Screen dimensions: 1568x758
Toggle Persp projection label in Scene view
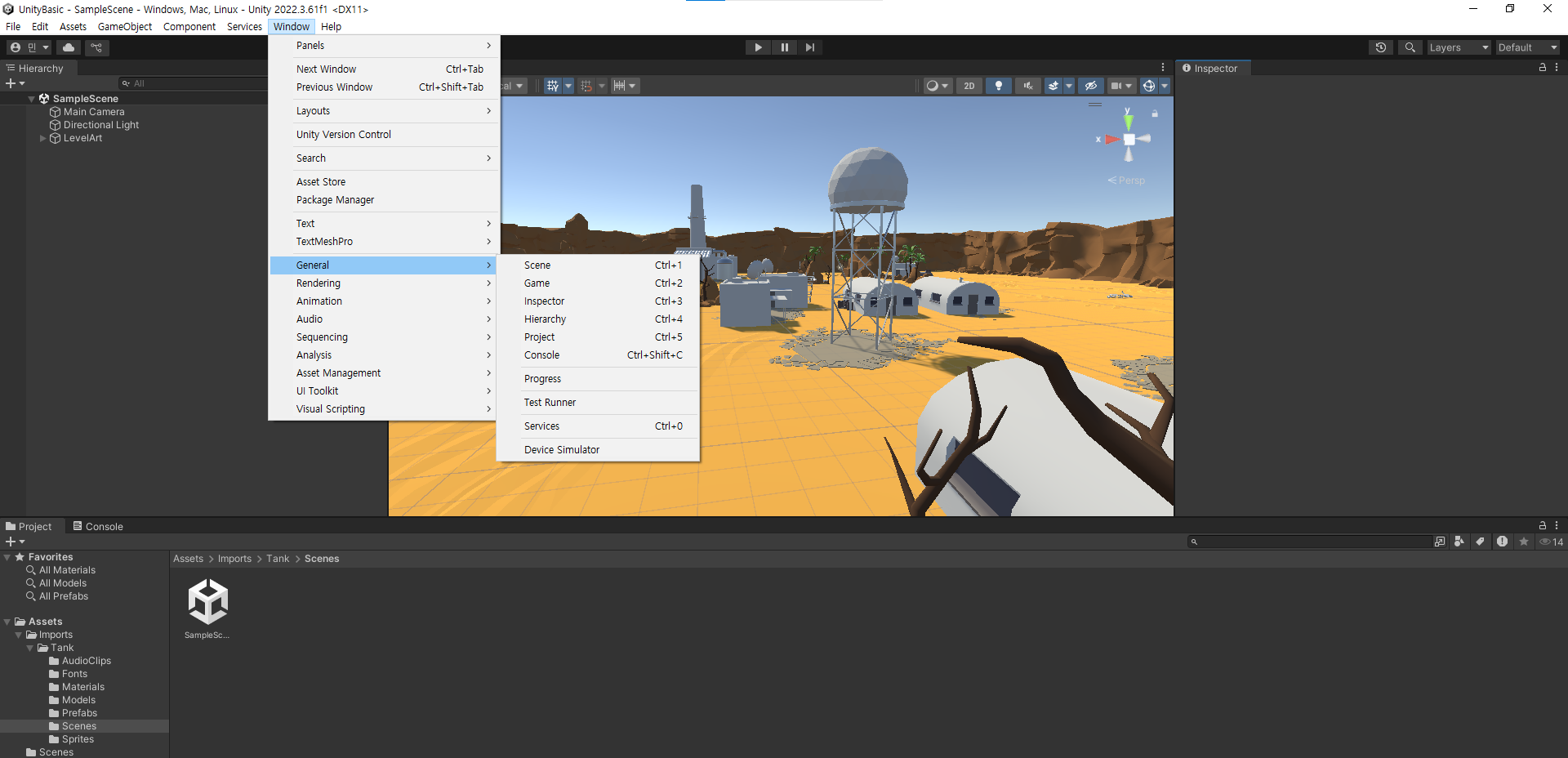coord(1126,181)
